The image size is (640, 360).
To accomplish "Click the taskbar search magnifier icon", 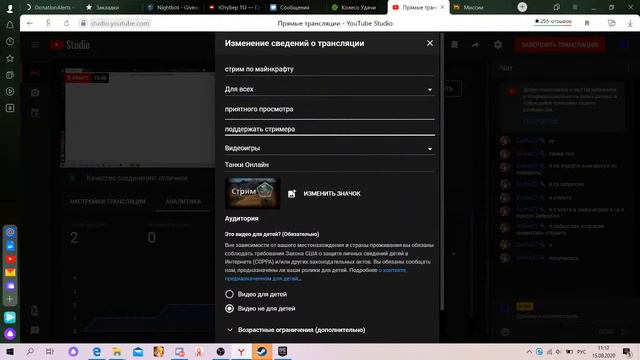I will tap(30, 351).
